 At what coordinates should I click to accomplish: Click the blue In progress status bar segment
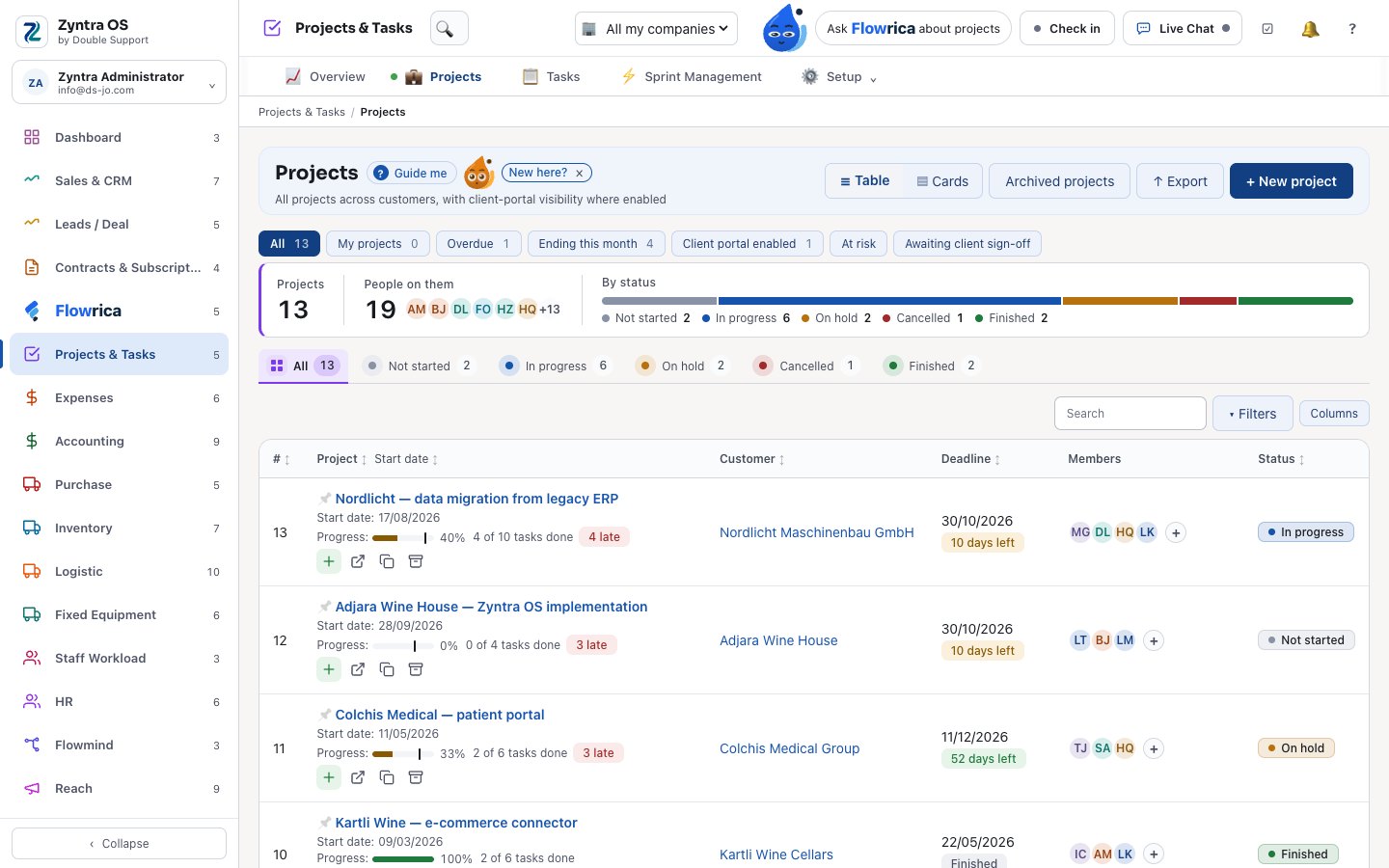point(889,301)
